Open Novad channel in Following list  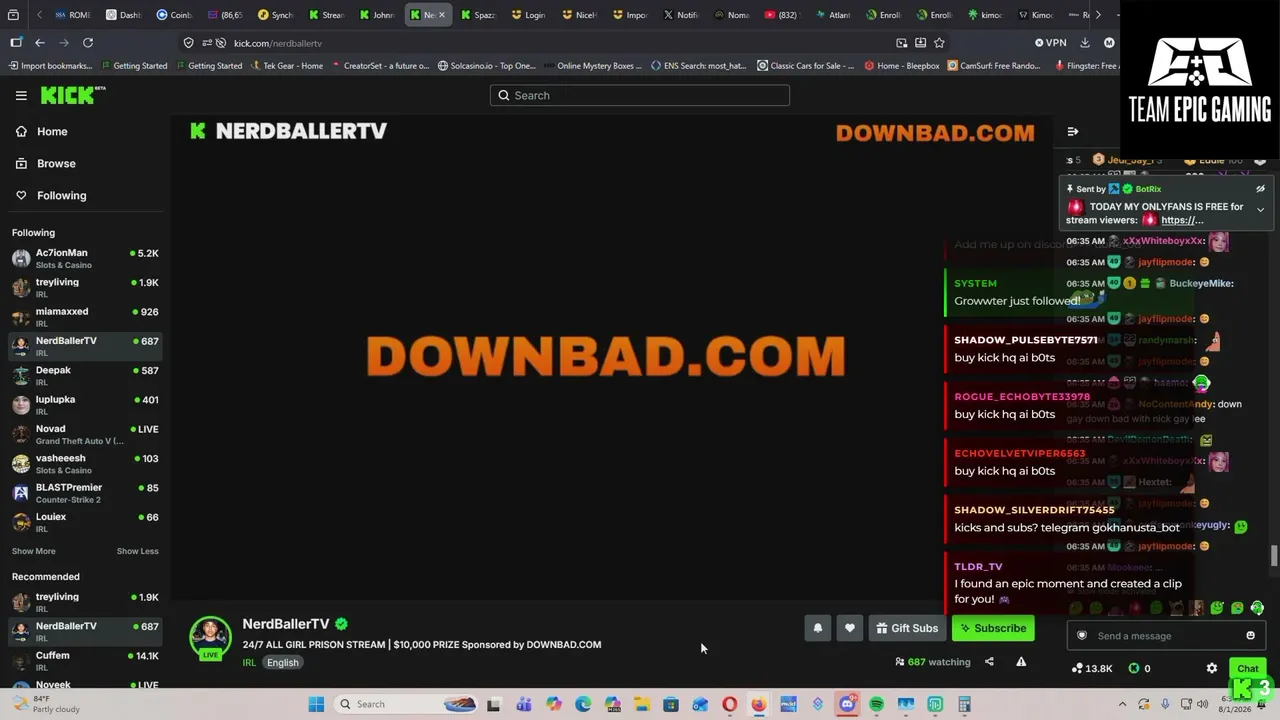point(85,434)
